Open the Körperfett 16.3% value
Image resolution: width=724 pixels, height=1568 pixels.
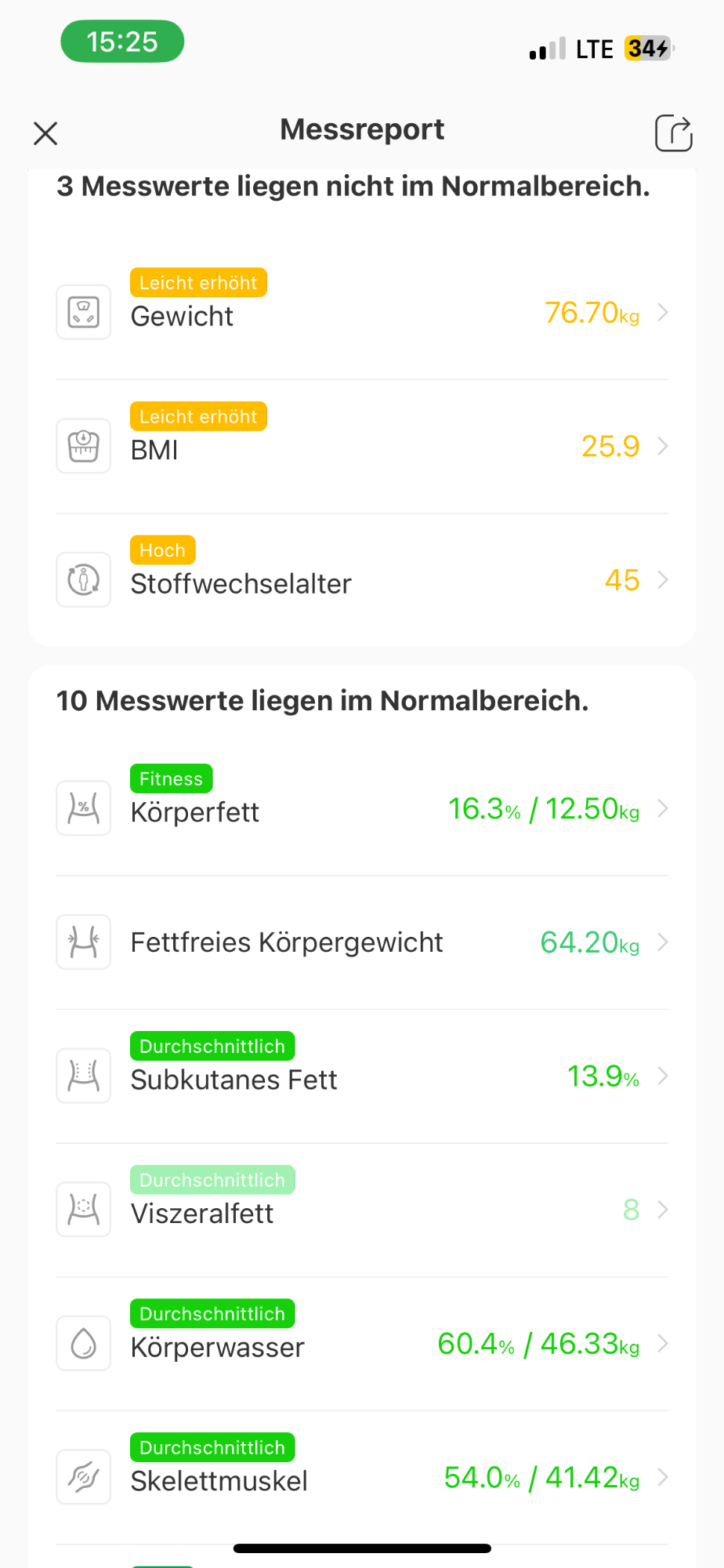(484, 809)
